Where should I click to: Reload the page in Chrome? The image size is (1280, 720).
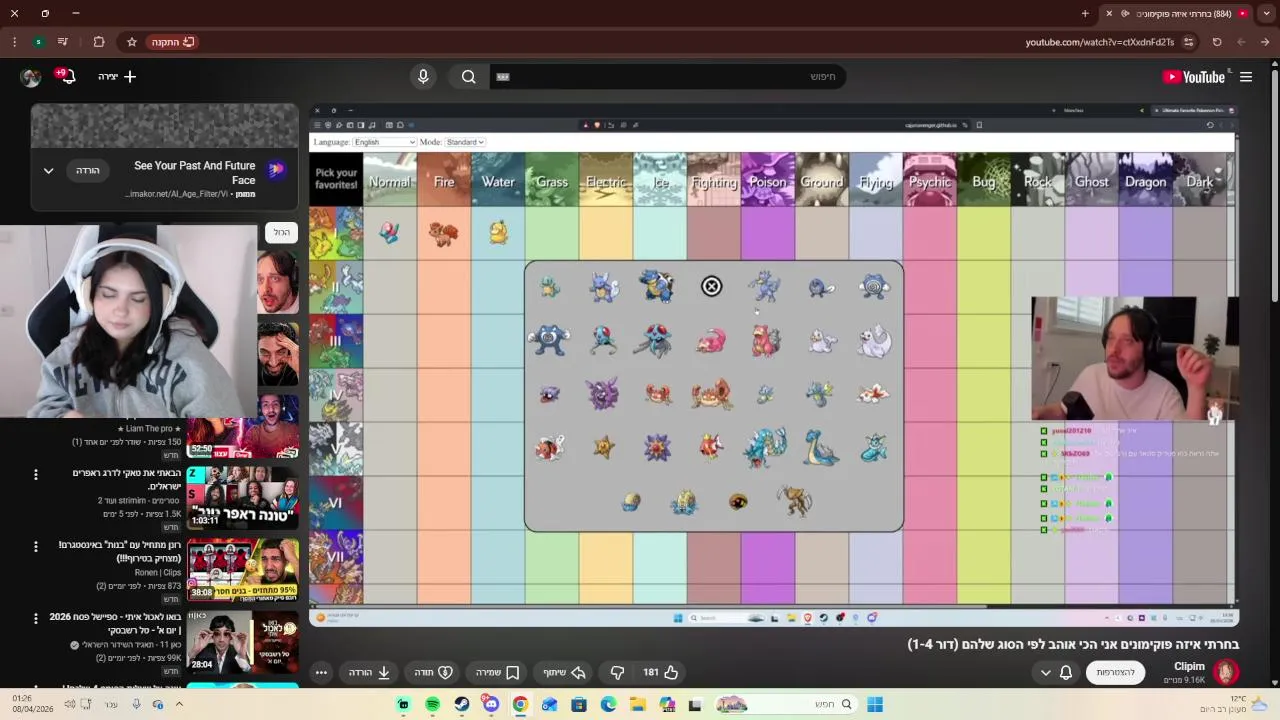[1217, 42]
